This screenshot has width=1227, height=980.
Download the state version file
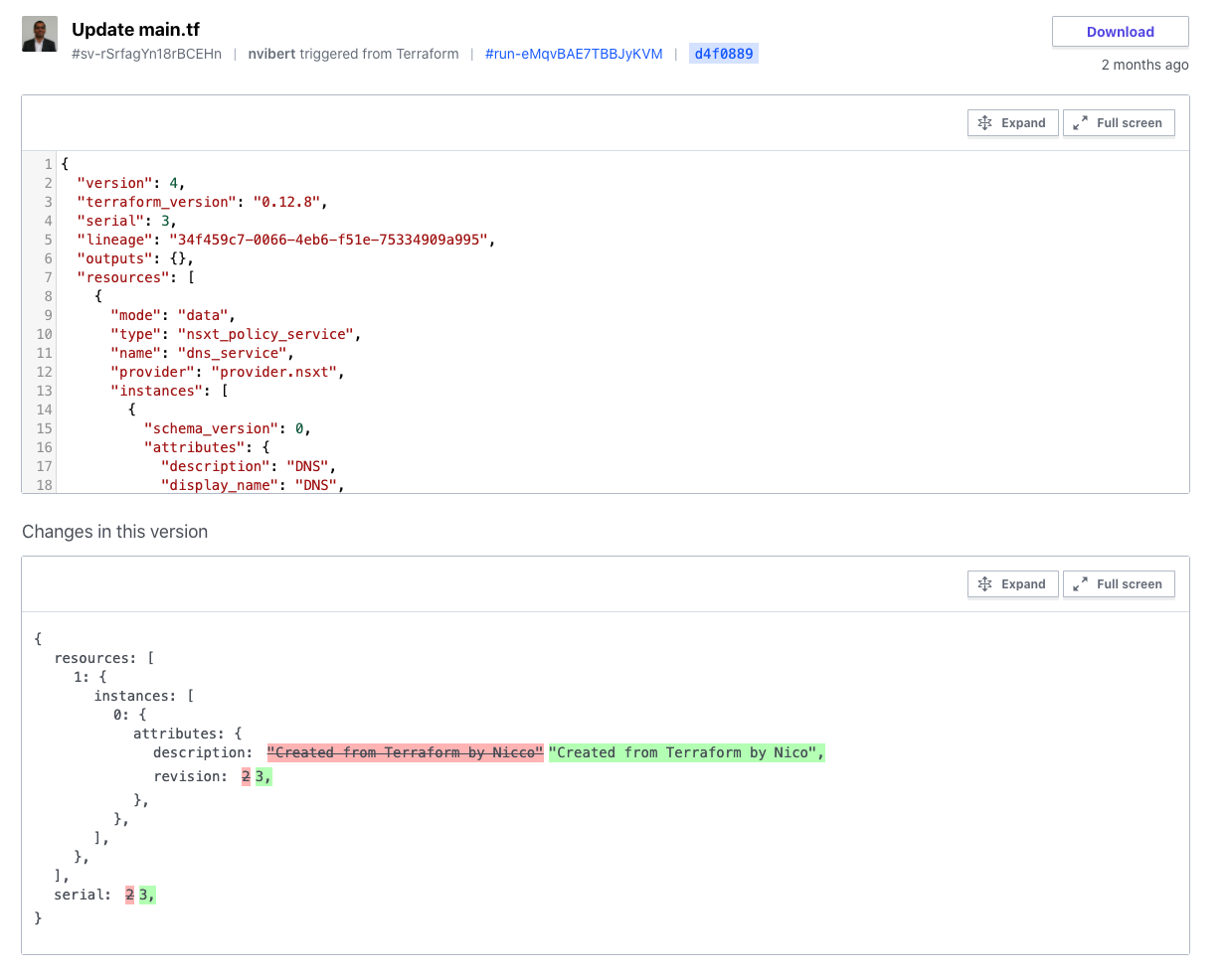coord(1120,32)
